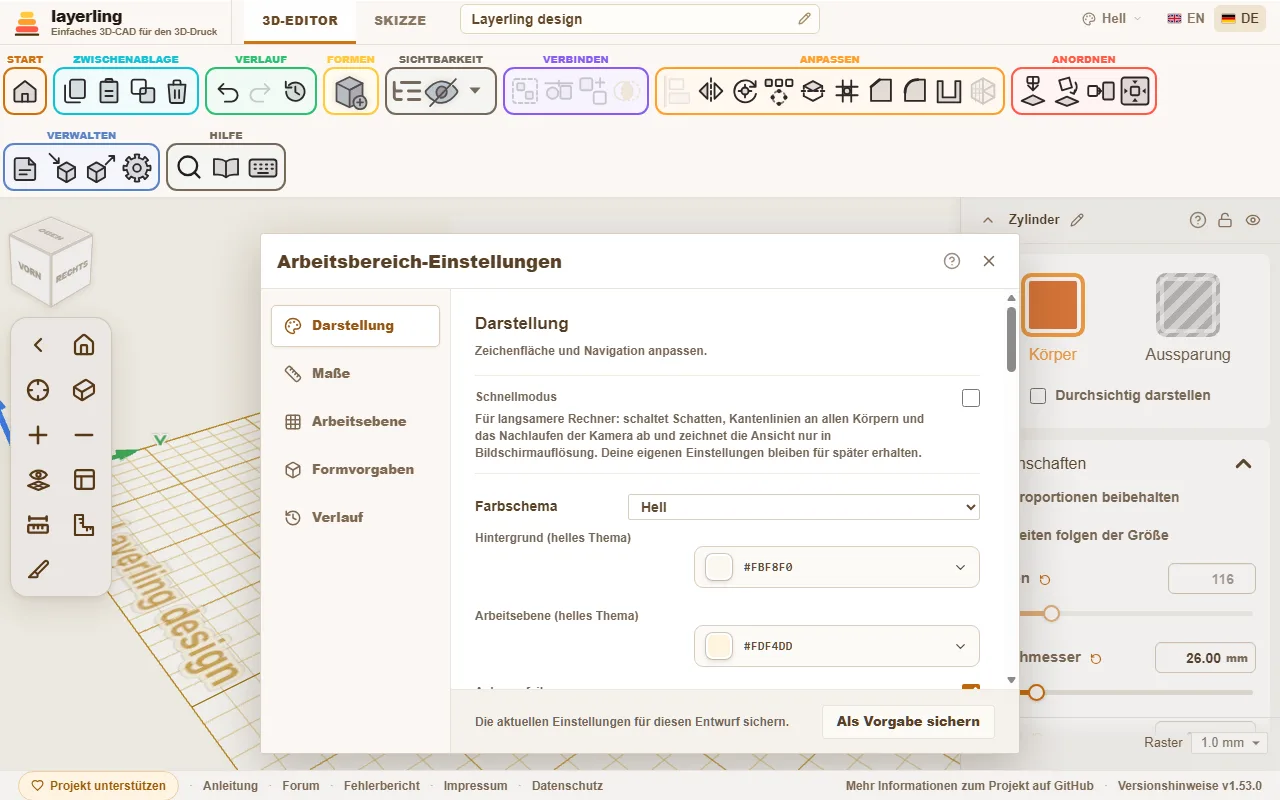Click Projekt unterstützen button
Image resolution: width=1280 pixels, height=800 pixels.
click(98, 786)
